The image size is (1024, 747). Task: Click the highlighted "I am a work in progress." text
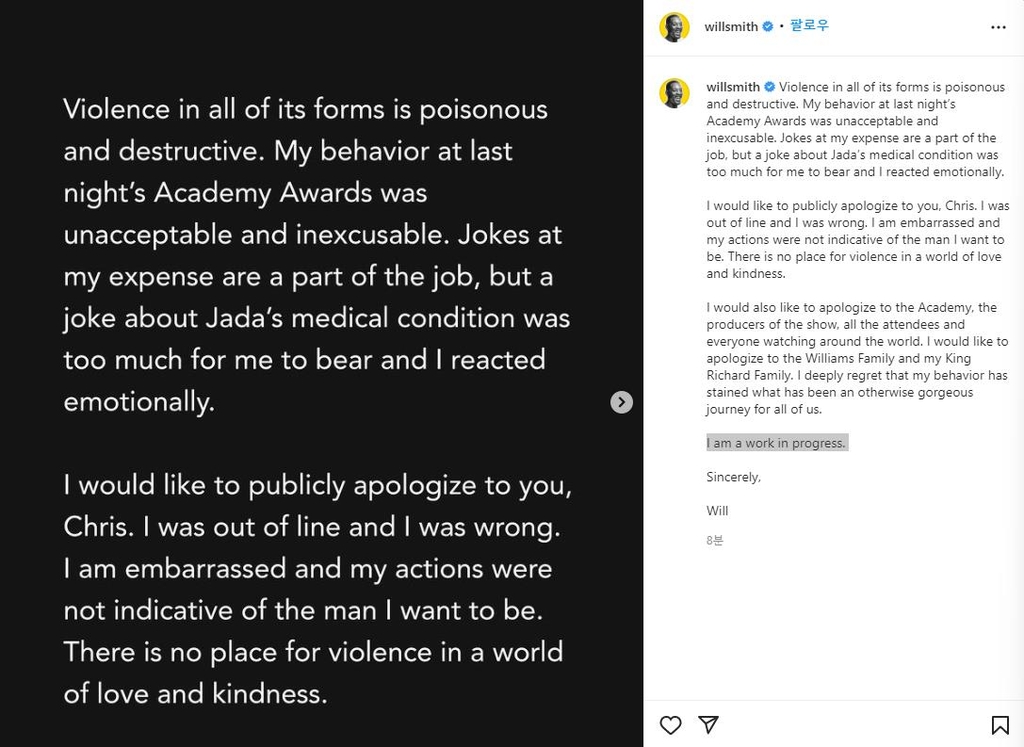[x=777, y=443]
